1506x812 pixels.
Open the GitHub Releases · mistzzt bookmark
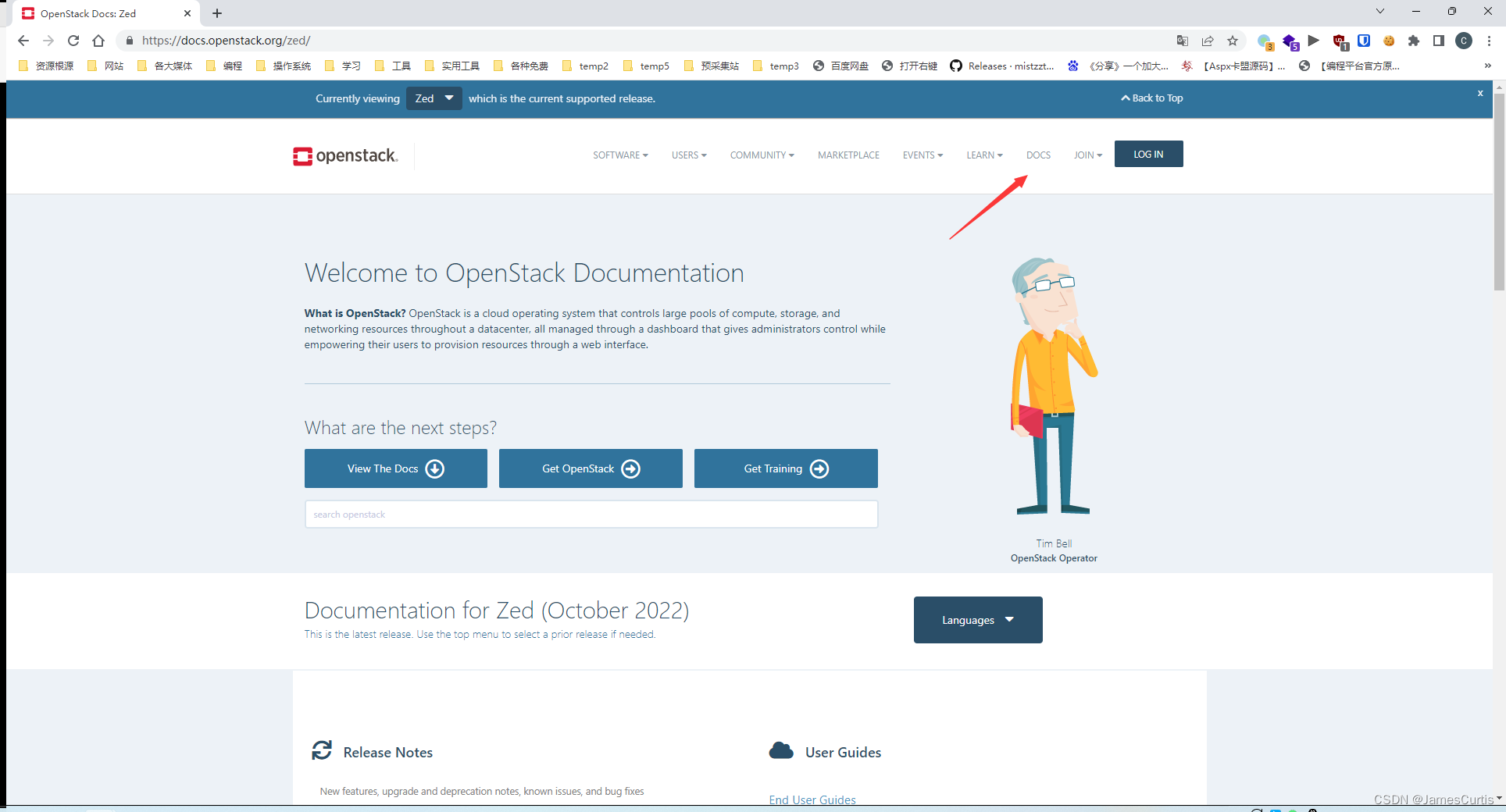click(x=1002, y=66)
